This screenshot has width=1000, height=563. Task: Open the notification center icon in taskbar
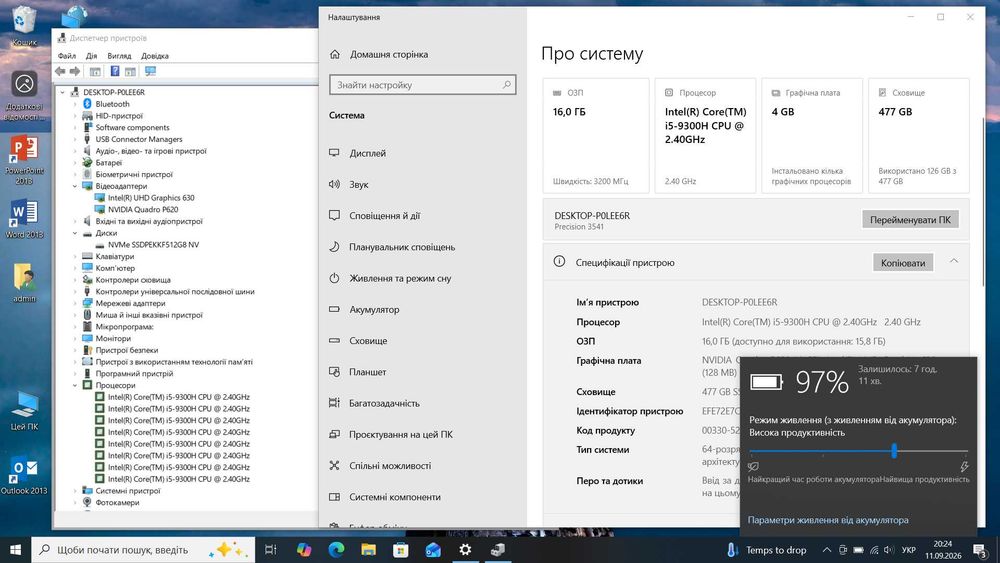980,550
